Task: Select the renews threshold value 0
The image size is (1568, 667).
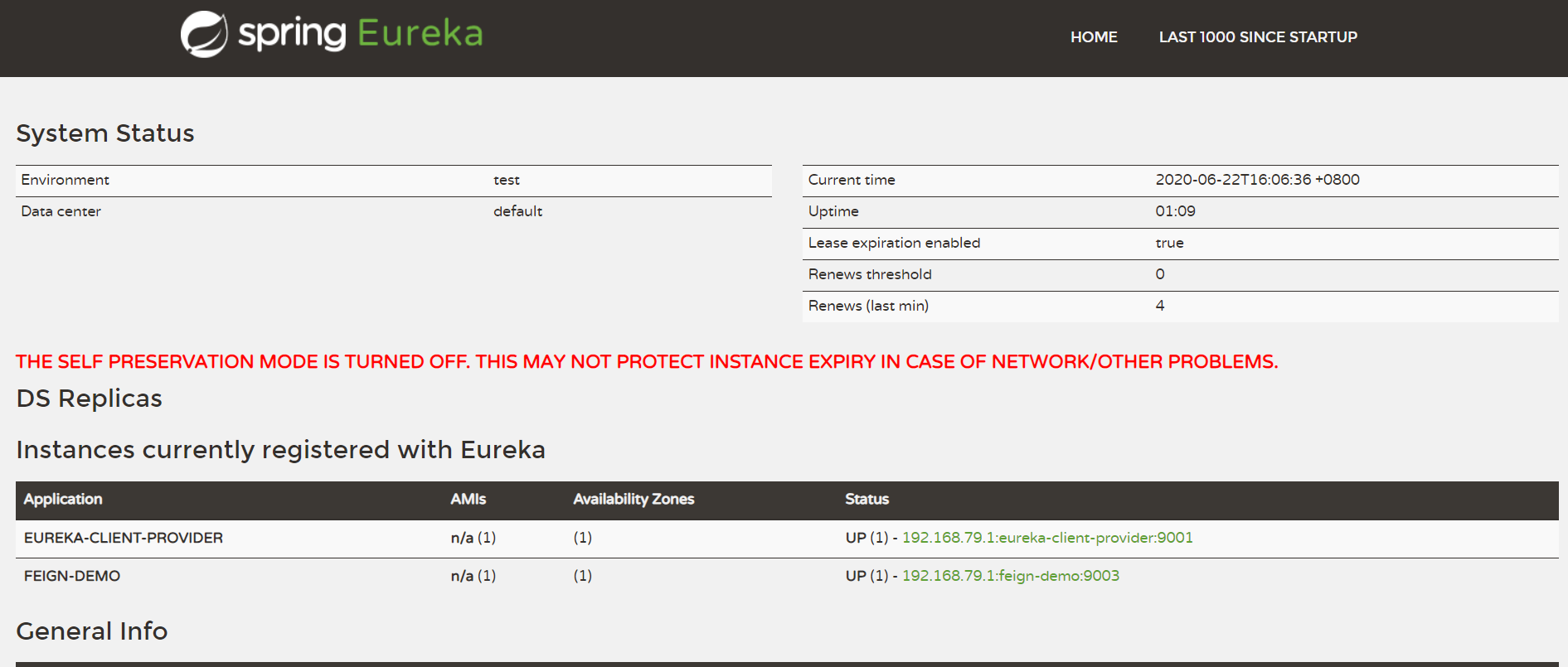Action: tap(1160, 274)
